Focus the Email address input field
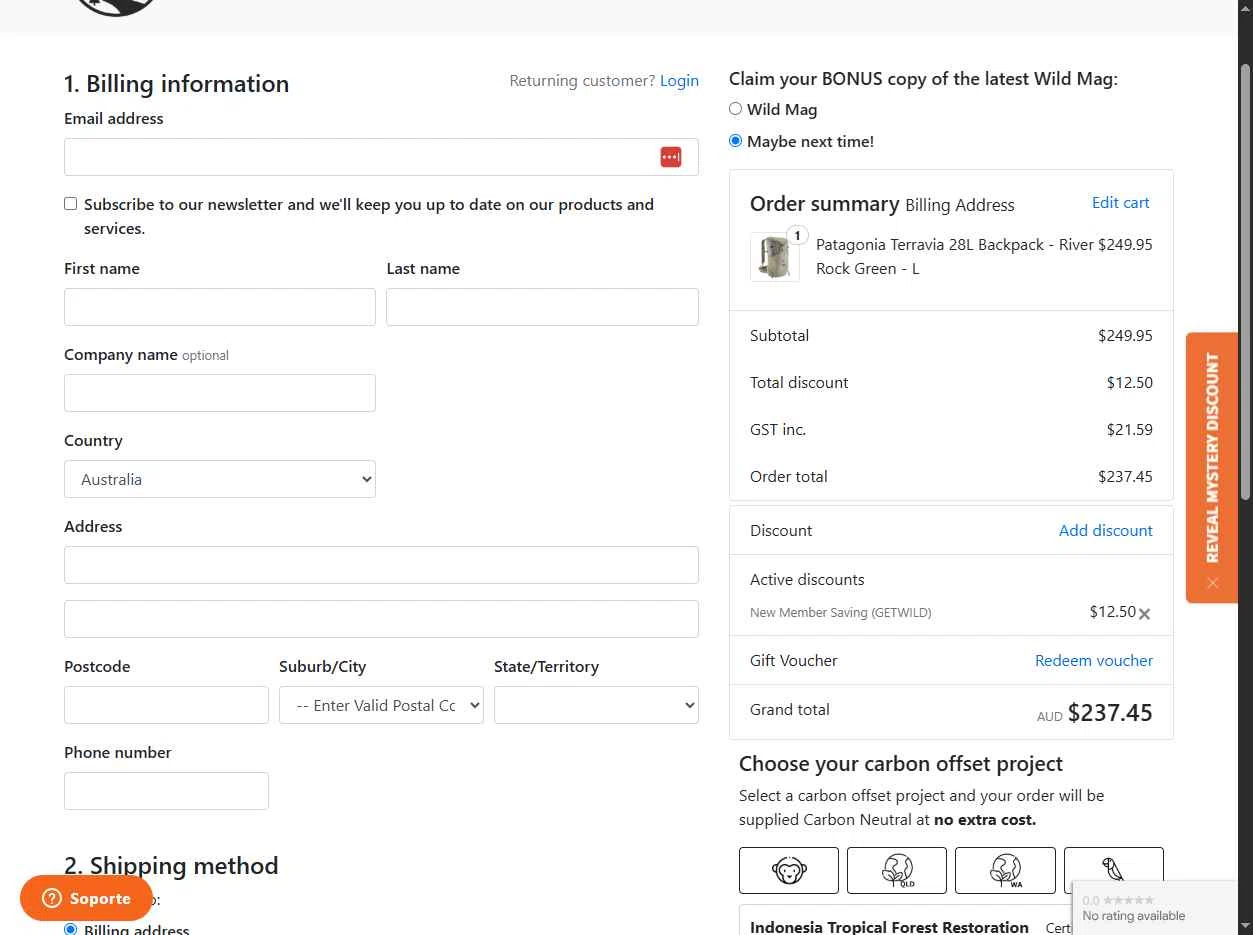 point(381,157)
